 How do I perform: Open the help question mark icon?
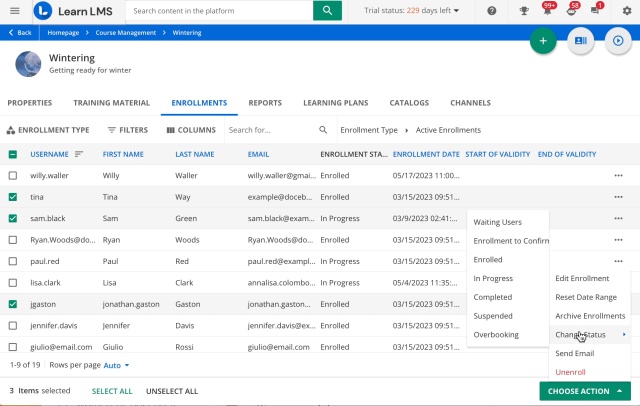coord(491,11)
